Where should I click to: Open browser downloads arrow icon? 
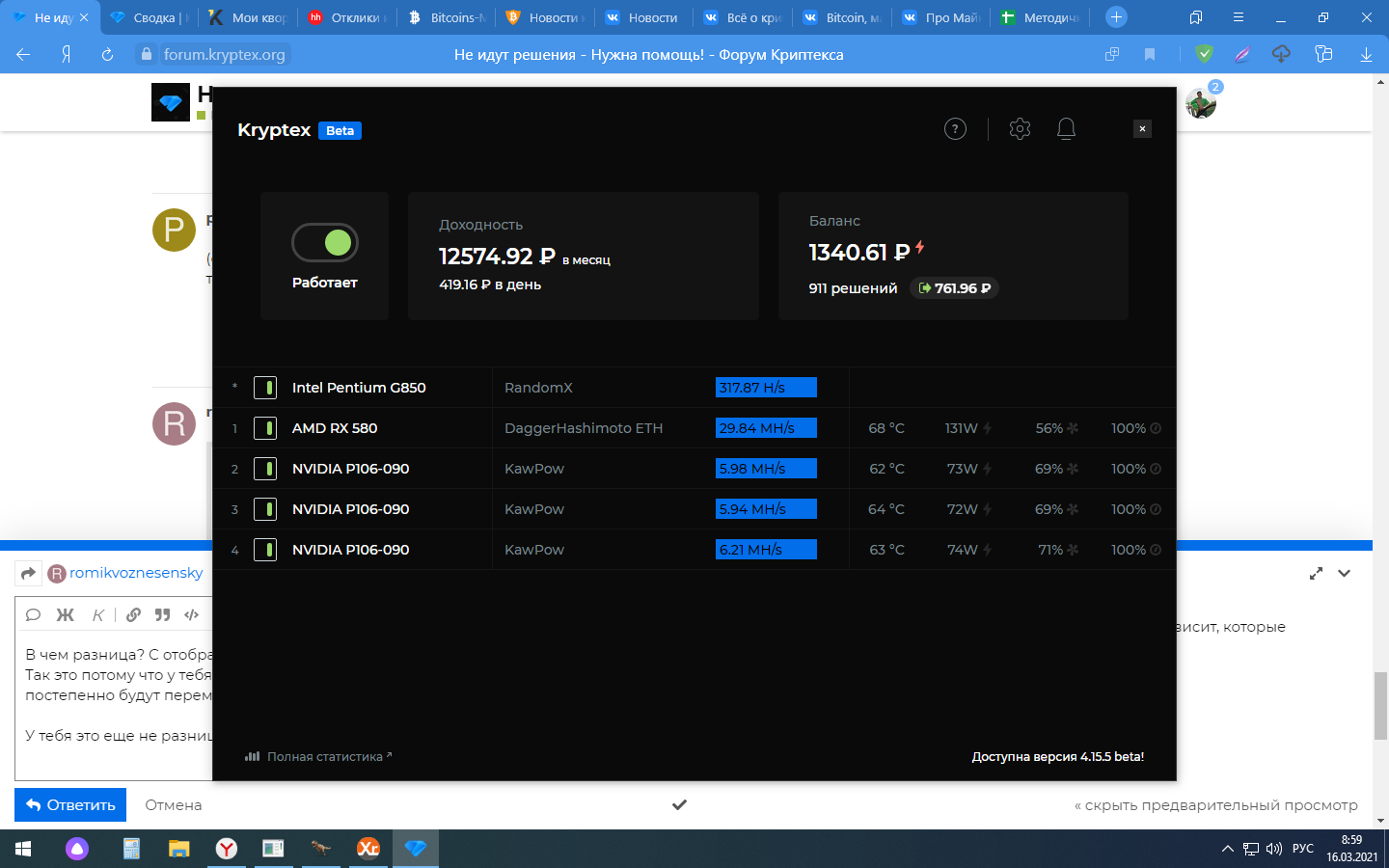pyautogui.click(x=1366, y=55)
